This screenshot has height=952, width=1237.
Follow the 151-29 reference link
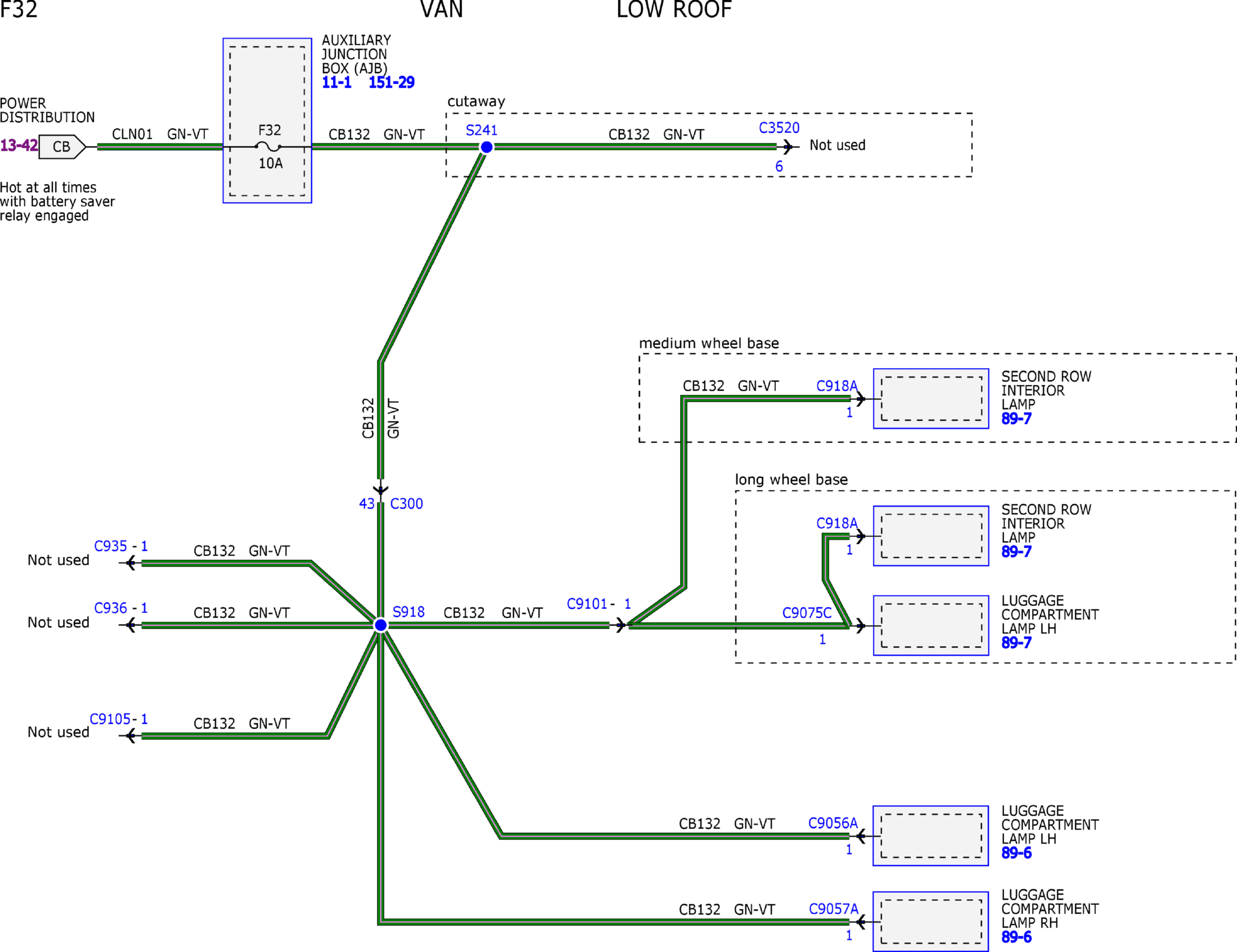tap(391, 82)
